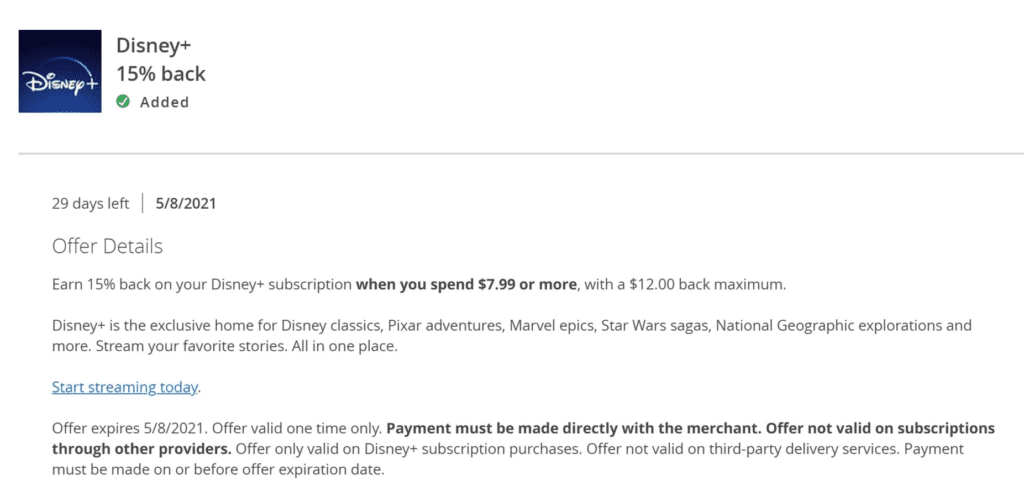Click the 15% back offer heading
The image size is (1024, 492).
point(161,74)
